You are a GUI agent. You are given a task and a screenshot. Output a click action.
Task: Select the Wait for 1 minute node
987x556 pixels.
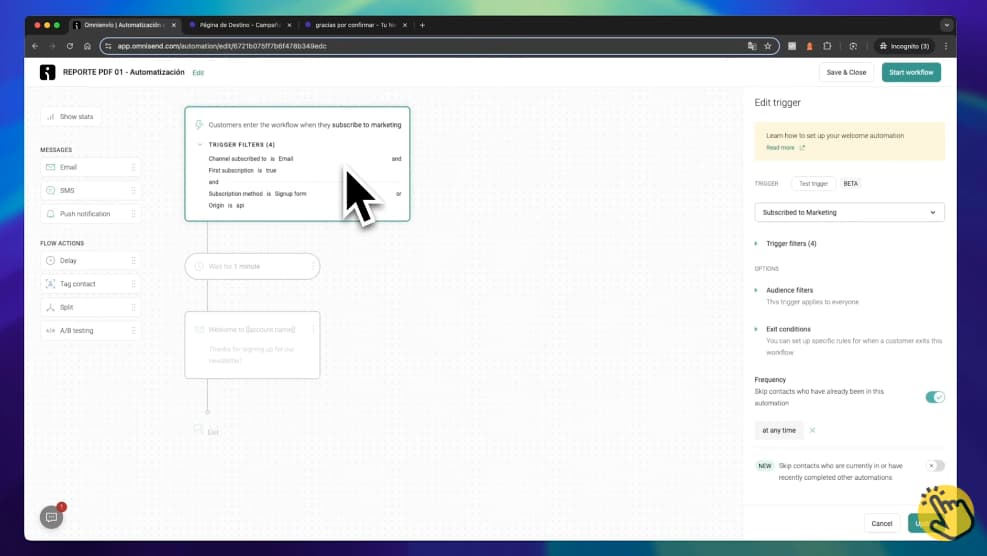click(252, 266)
